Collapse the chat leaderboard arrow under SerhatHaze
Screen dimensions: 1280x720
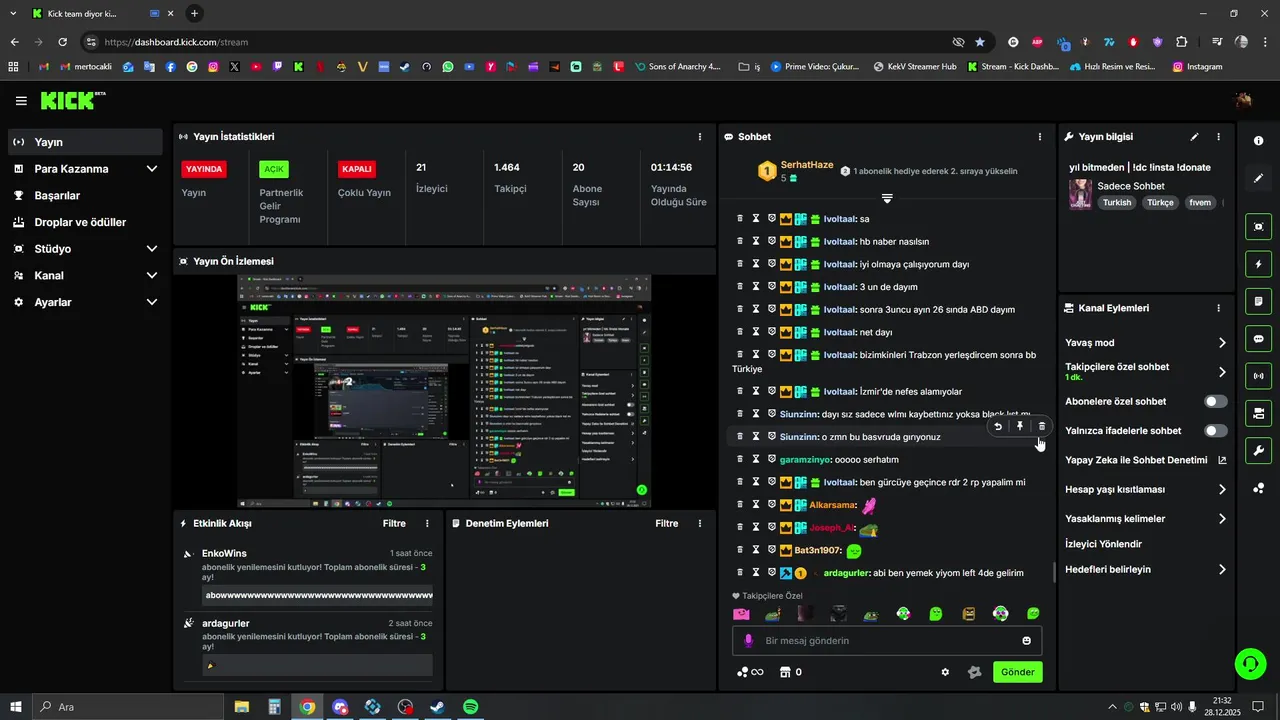pyautogui.click(x=887, y=198)
